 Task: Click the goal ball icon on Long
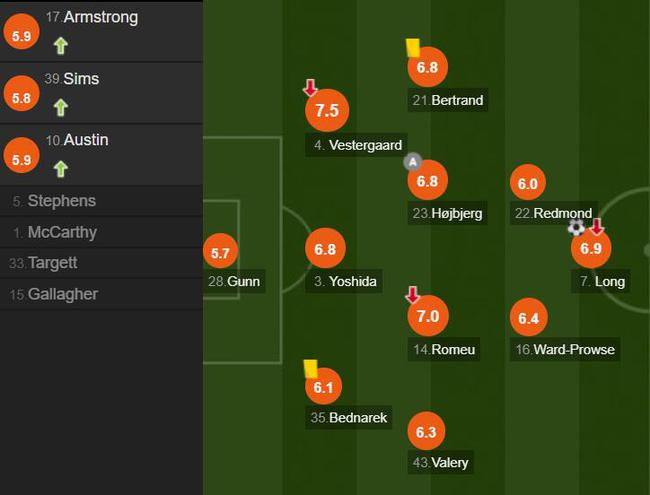[576, 228]
